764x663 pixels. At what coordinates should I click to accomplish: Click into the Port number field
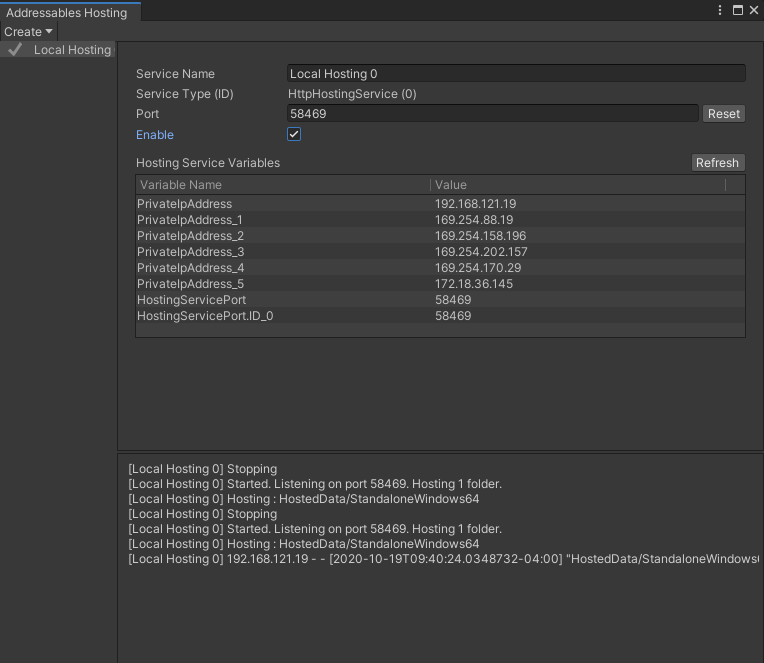tap(492, 114)
